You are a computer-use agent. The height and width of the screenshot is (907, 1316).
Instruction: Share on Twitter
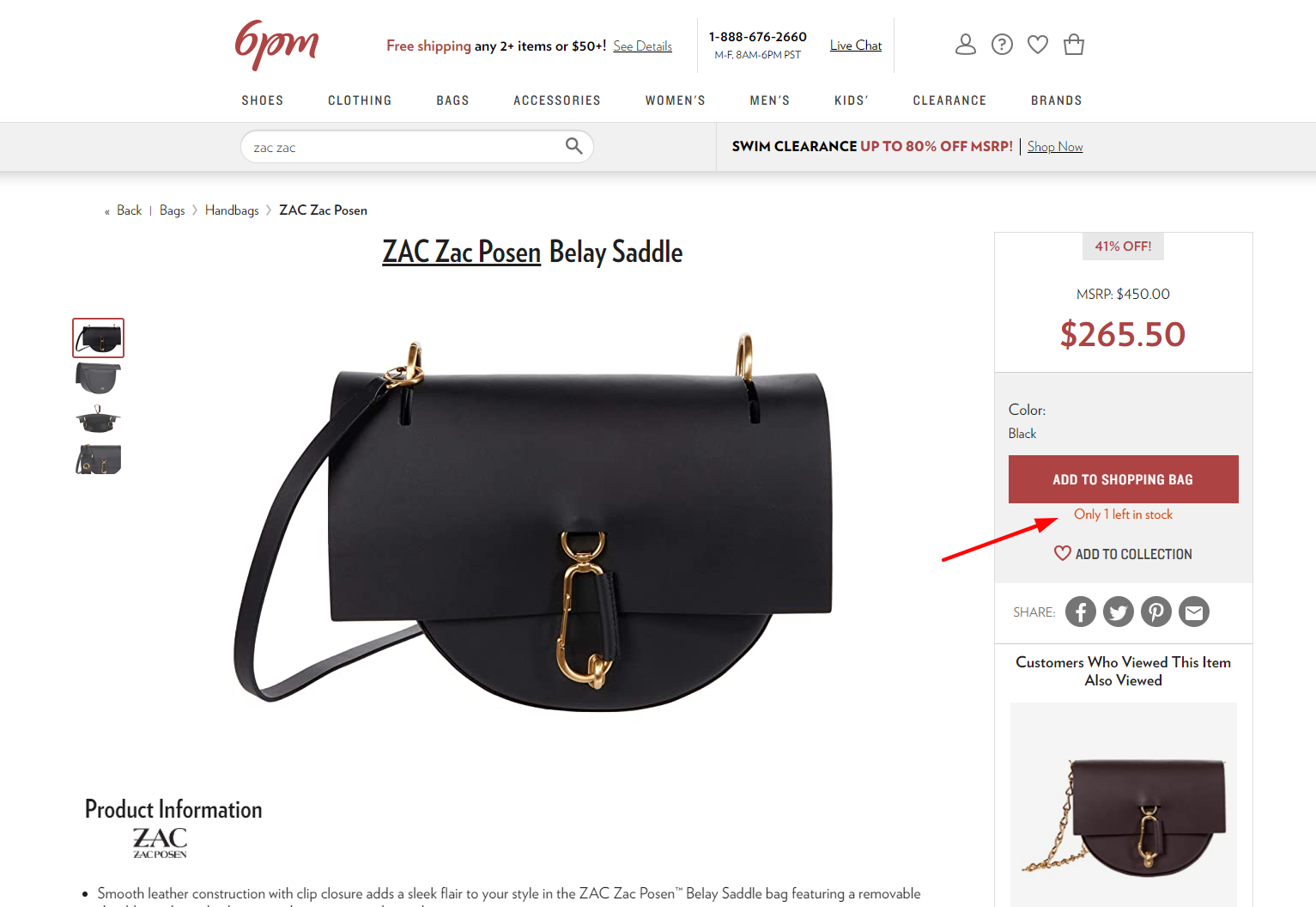point(1119,612)
